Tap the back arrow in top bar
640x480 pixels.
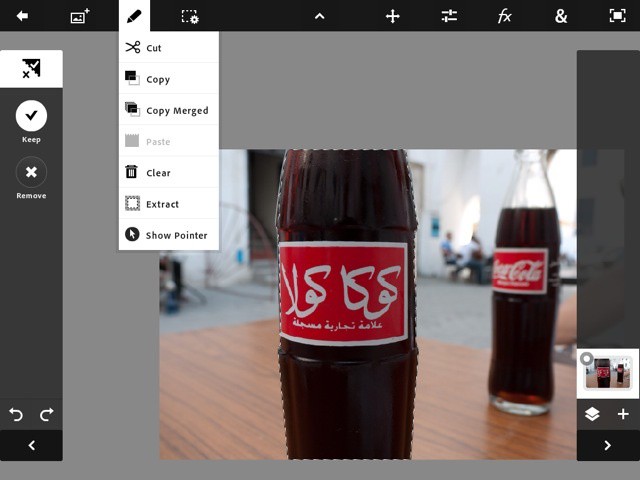(x=21, y=16)
